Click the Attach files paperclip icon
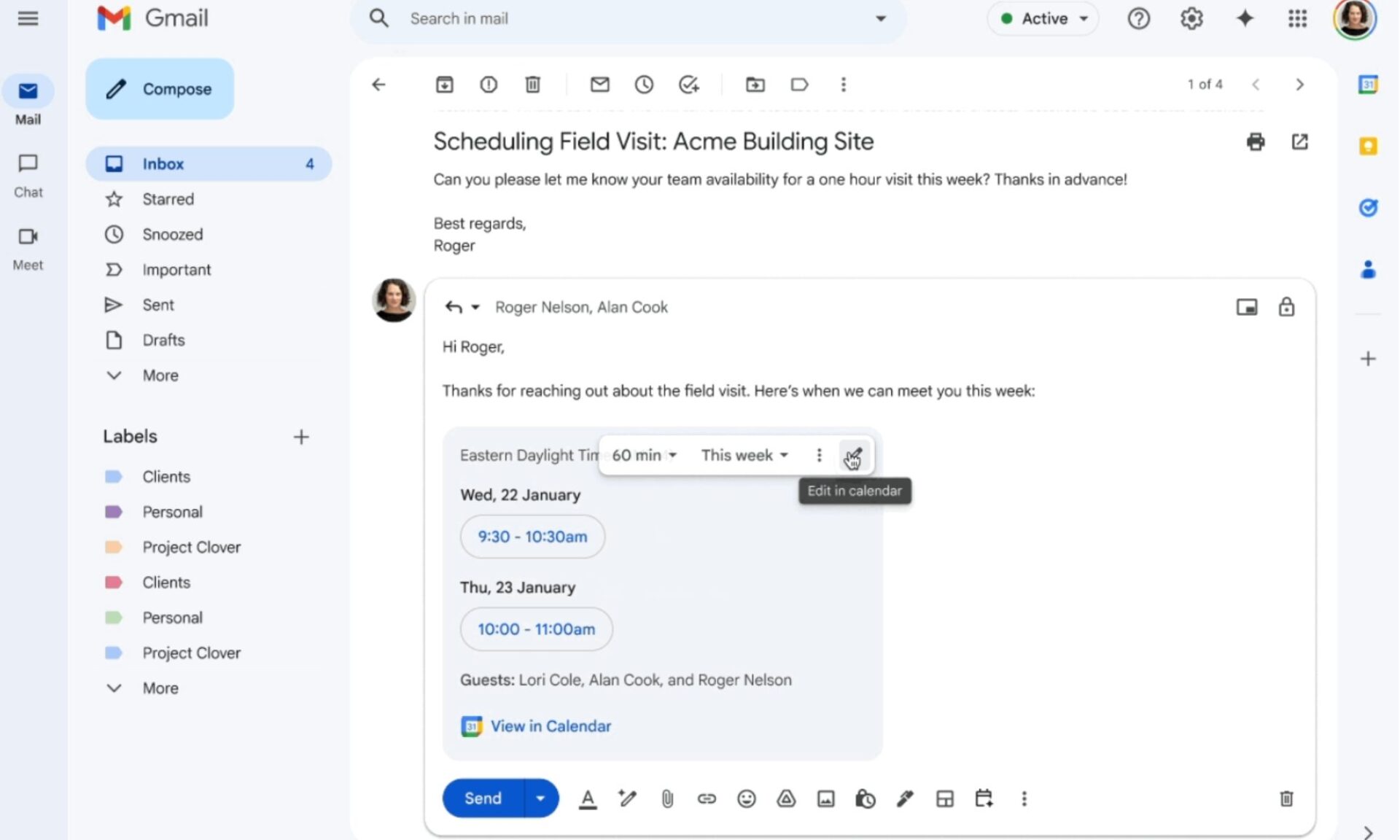Screen dimensions: 1400x840 point(667,799)
